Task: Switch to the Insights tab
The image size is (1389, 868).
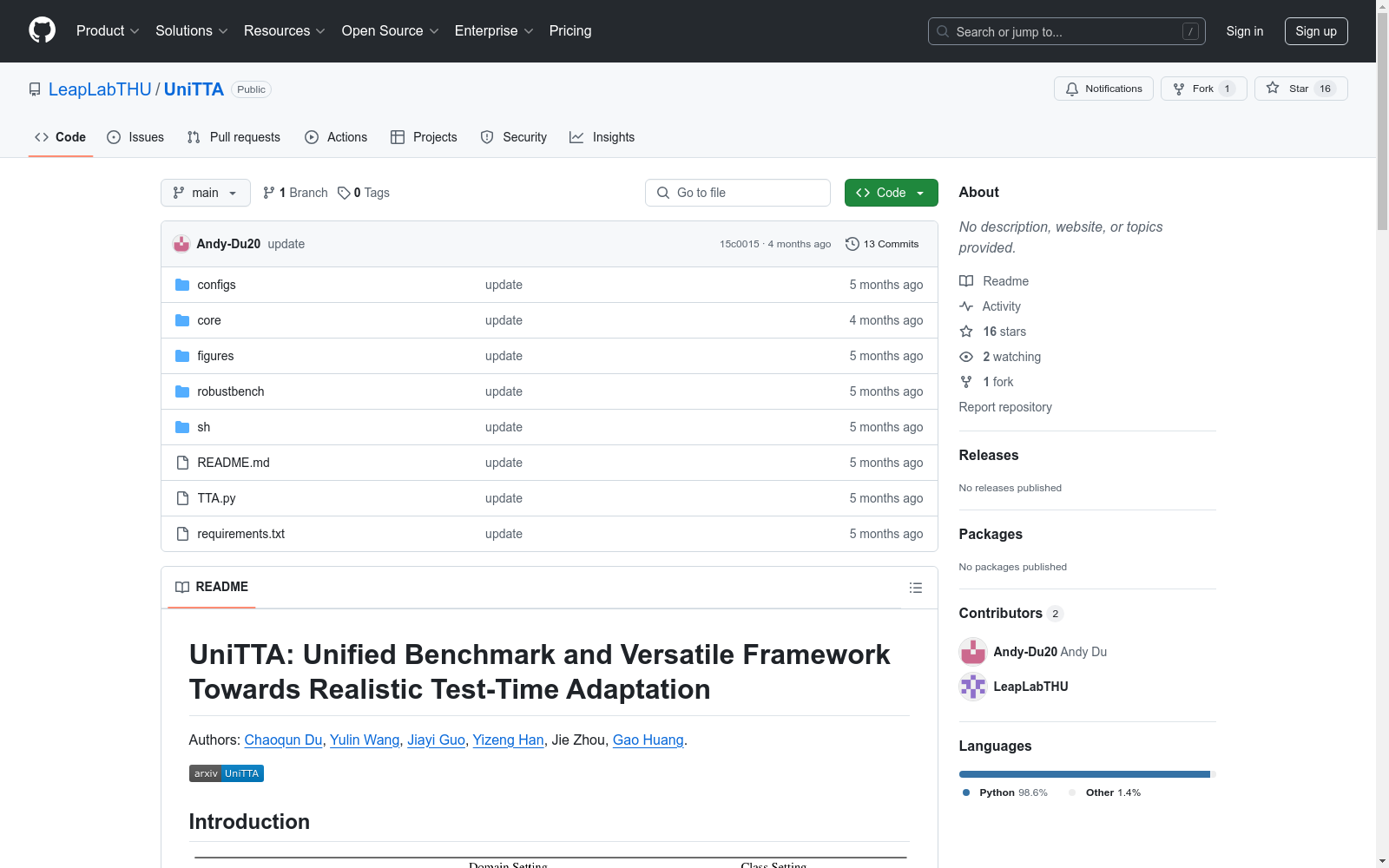Action: tap(602, 137)
